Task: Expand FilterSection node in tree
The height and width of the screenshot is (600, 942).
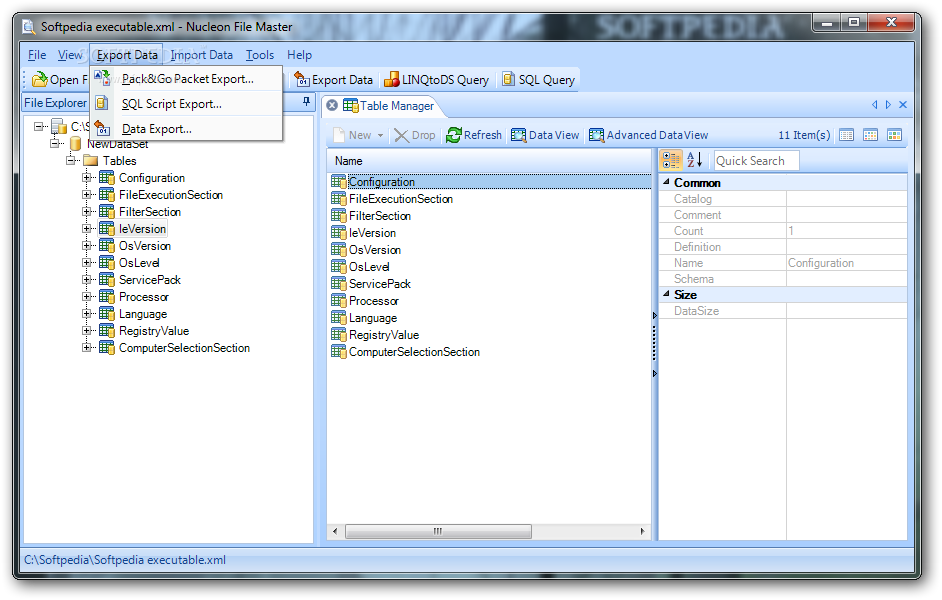Action: pos(87,211)
